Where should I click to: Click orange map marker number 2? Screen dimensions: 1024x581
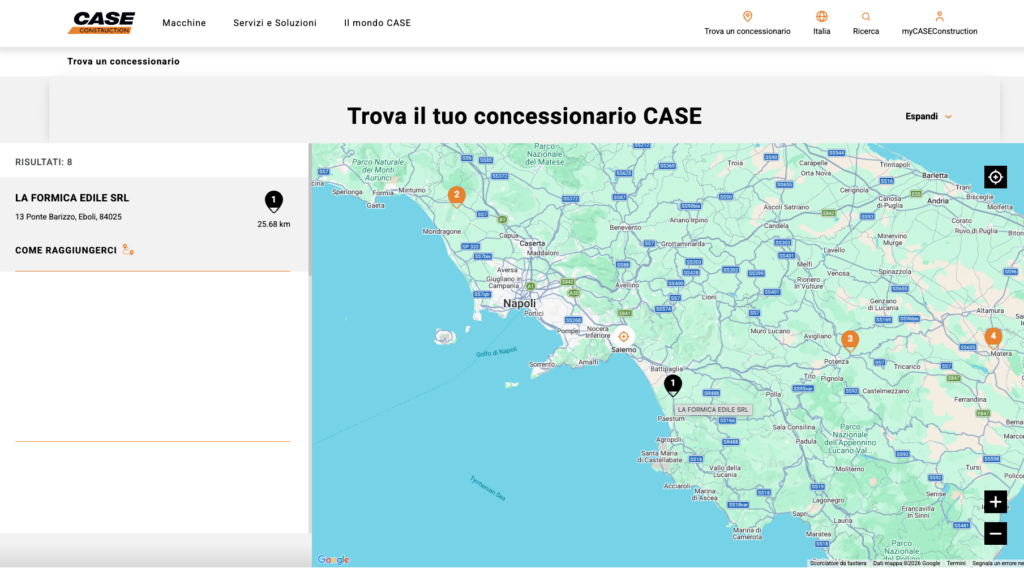(x=456, y=196)
